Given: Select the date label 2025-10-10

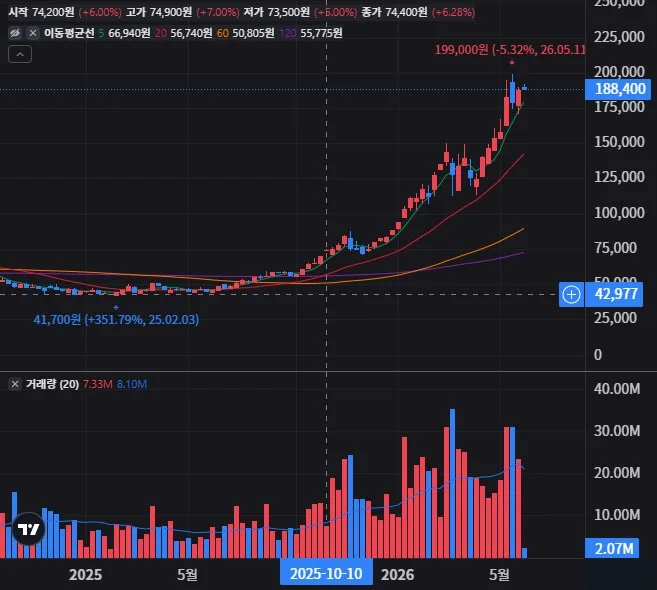Looking at the screenshot, I should [326, 574].
